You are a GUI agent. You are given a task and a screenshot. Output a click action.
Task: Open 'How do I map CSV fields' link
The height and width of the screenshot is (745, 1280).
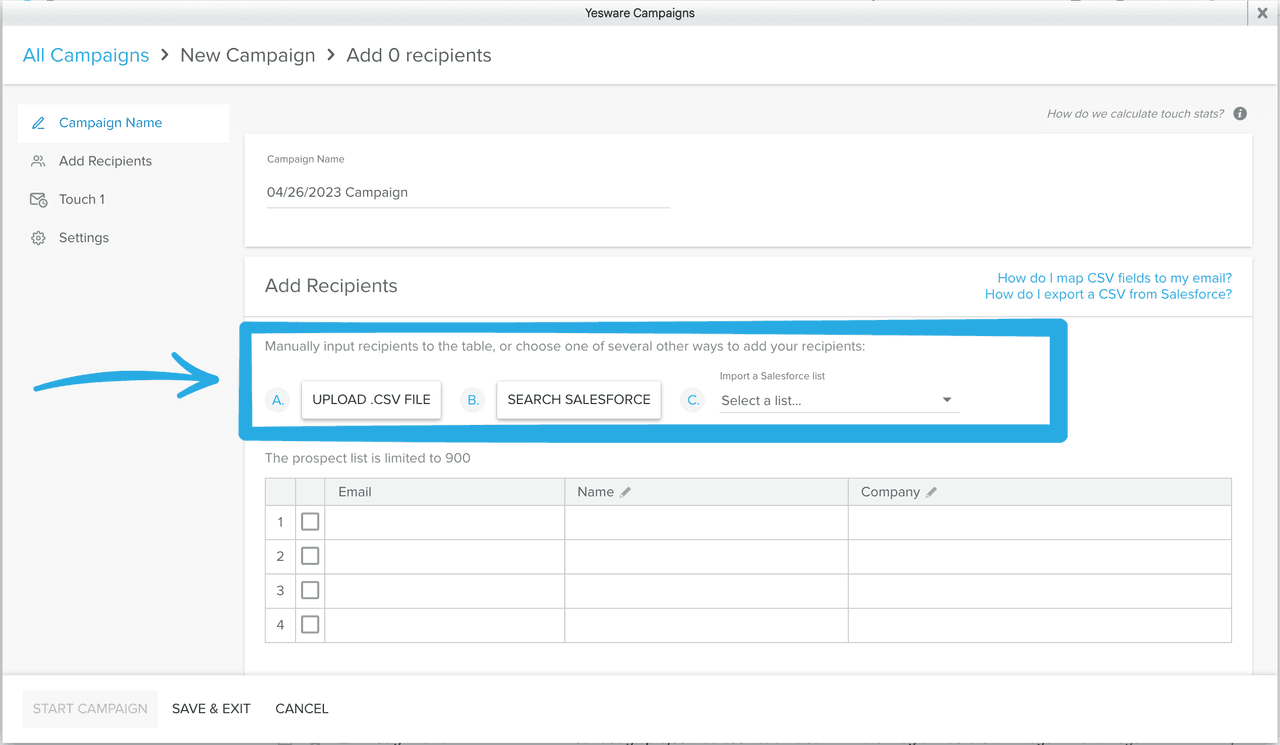pyautogui.click(x=1115, y=278)
